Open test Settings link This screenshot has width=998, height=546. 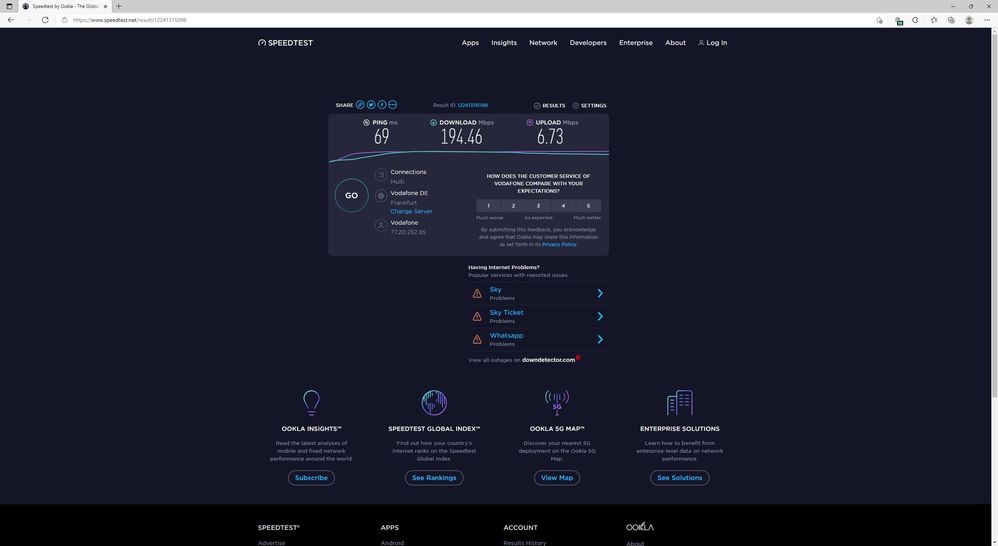tap(589, 106)
